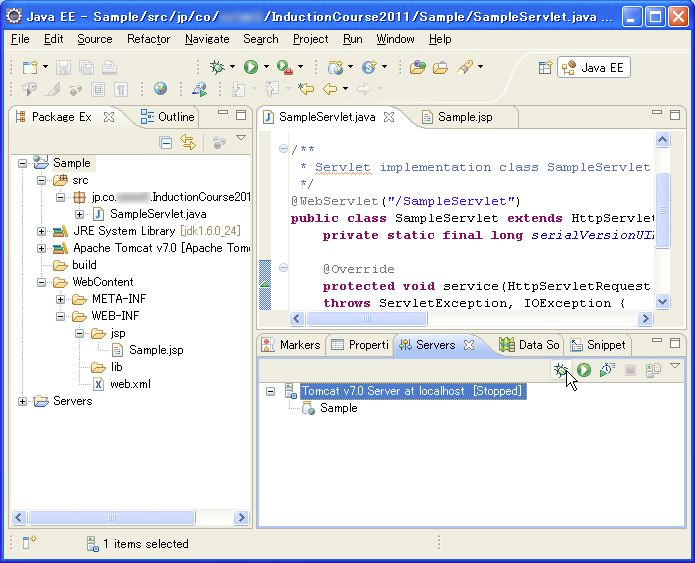Click the editor horizontal scrollbar thumb

pyautogui.click(x=367, y=319)
